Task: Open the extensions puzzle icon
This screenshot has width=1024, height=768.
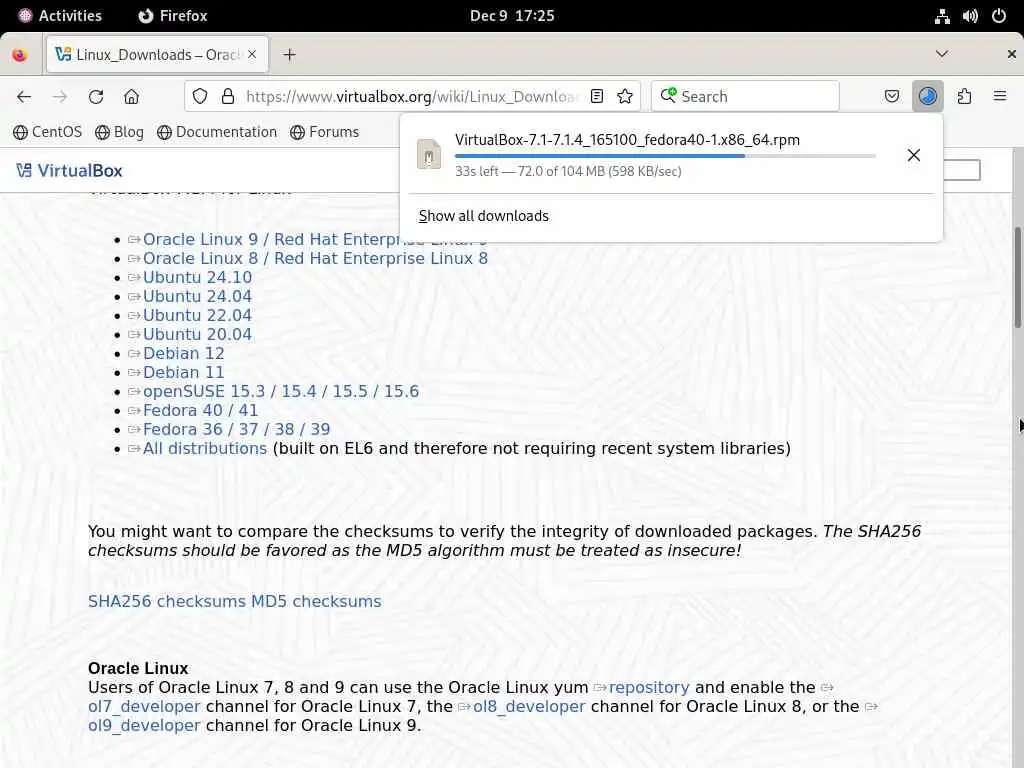Action: tap(965, 97)
